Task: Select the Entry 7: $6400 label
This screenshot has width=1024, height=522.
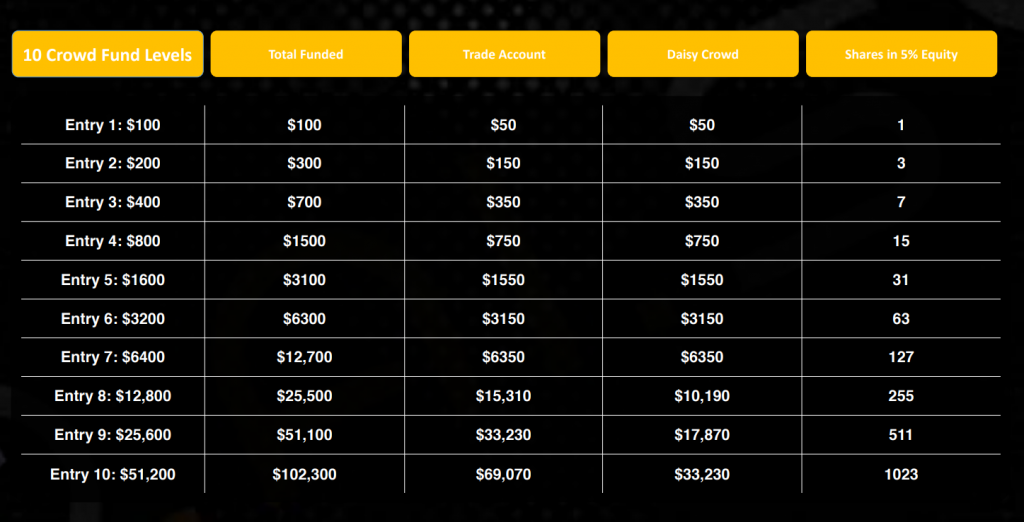Action: tap(112, 357)
